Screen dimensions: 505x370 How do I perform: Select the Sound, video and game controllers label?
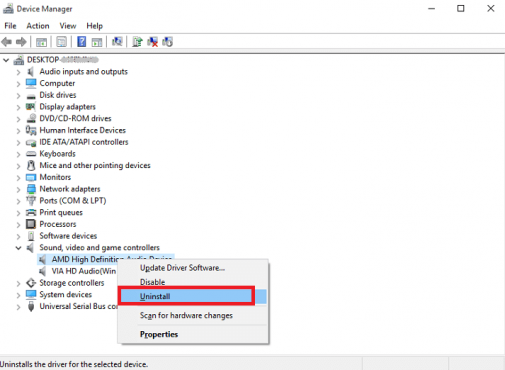tap(99, 248)
